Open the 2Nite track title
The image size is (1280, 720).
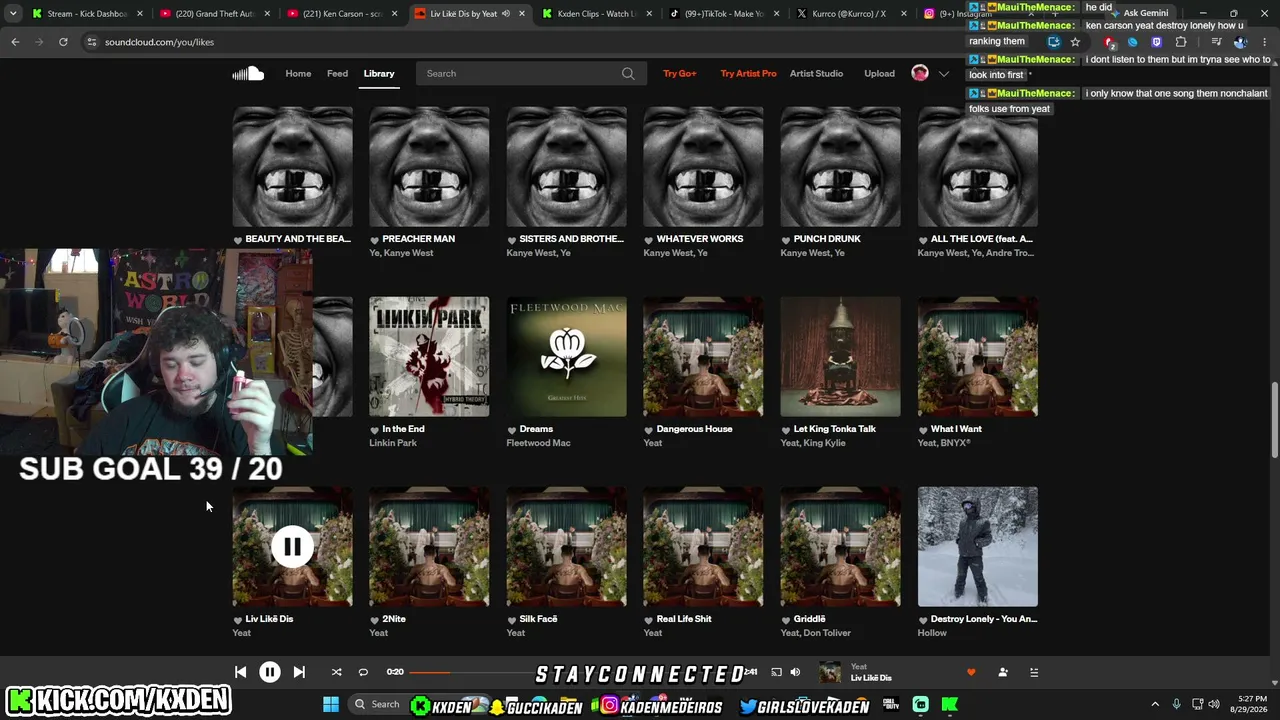pyautogui.click(x=394, y=619)
